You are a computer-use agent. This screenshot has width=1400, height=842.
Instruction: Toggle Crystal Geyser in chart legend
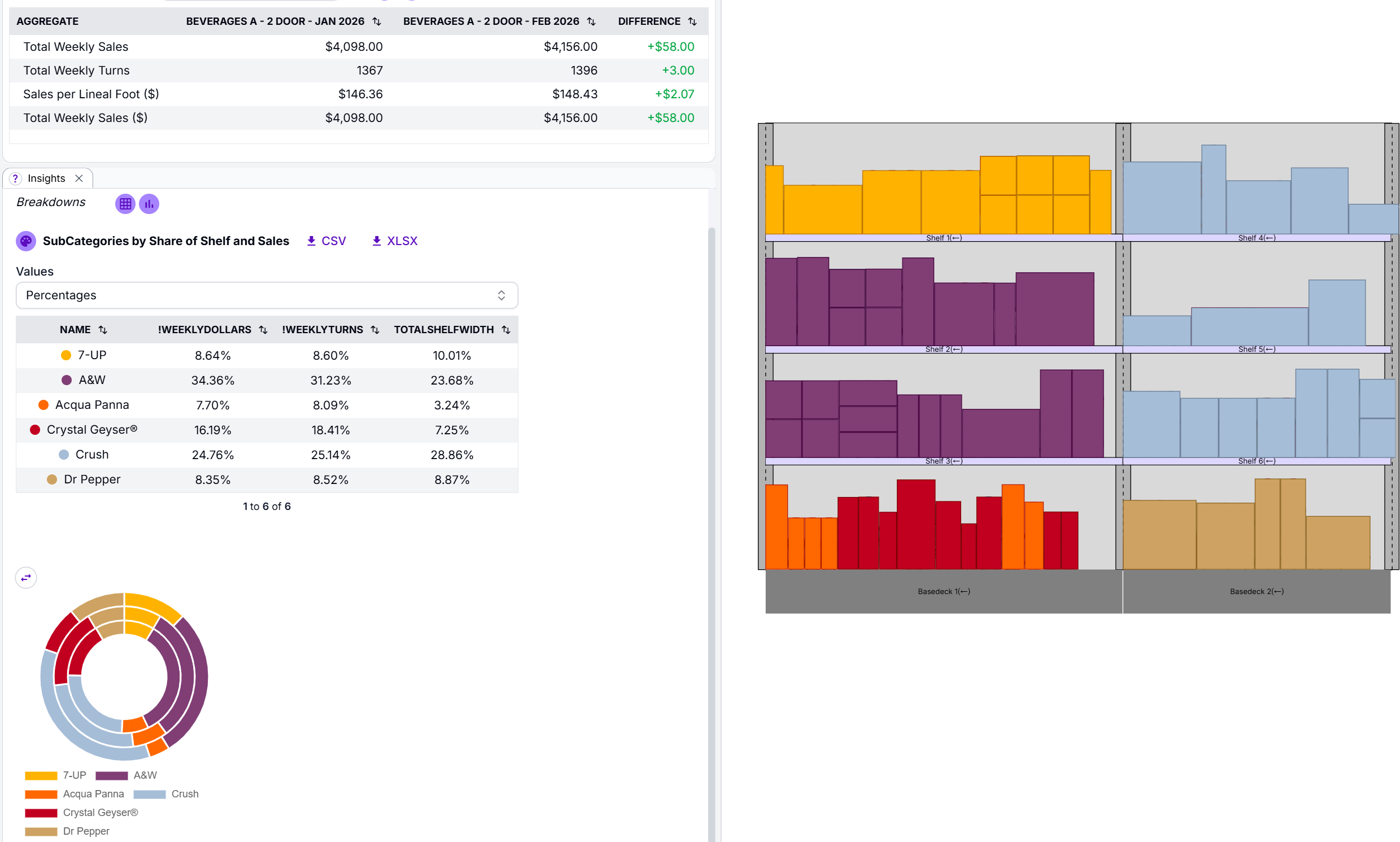[x=81, y=813]
